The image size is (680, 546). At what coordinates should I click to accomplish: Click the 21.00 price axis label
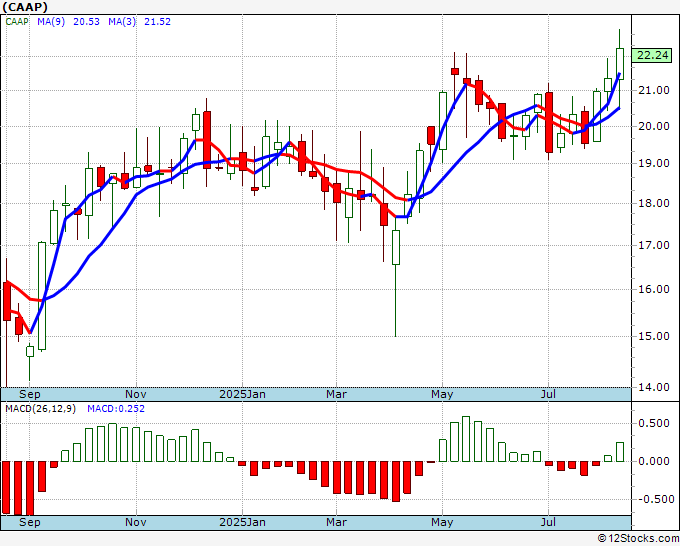click(x=654, y=90)
